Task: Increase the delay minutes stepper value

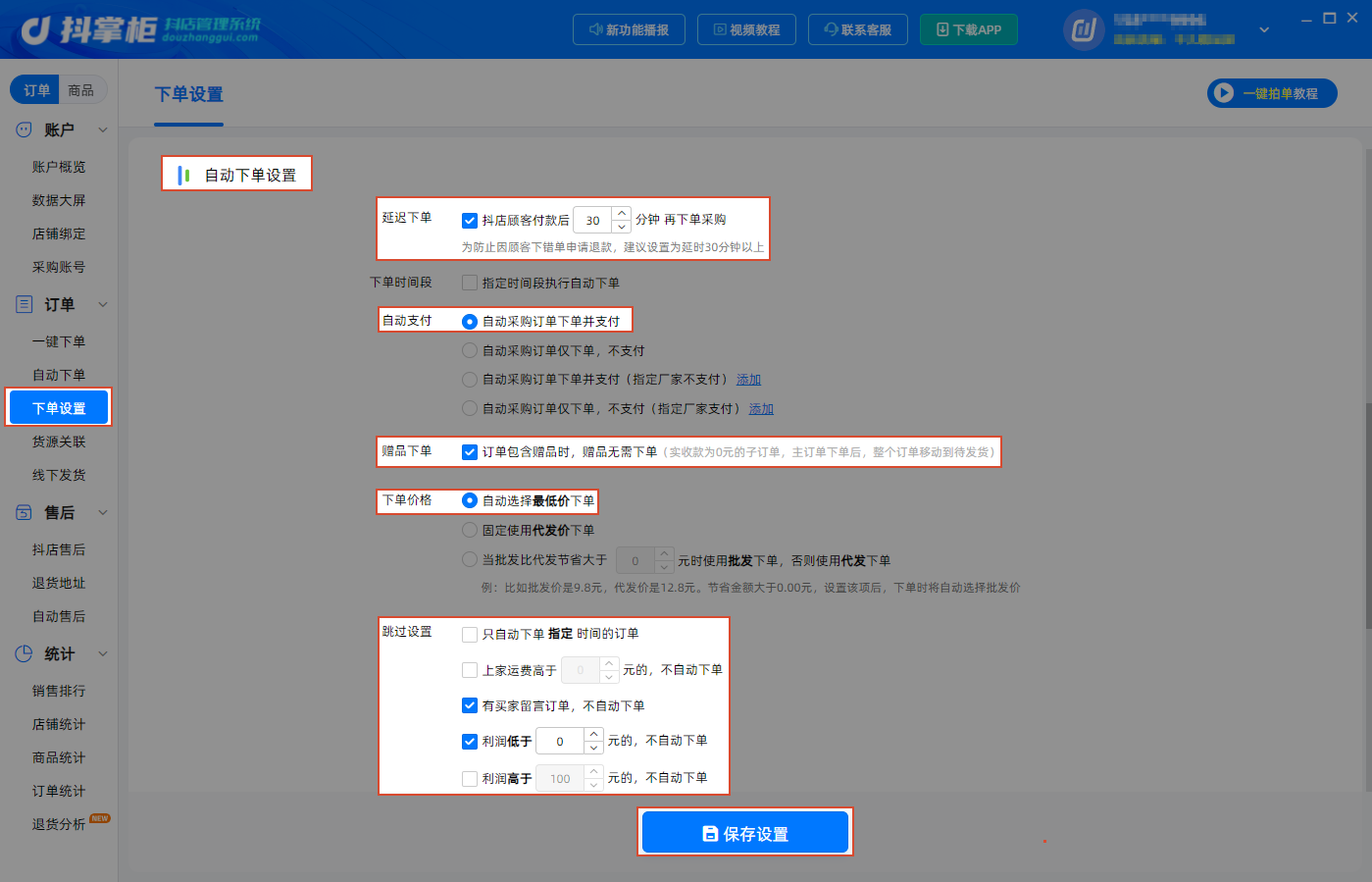Action: coord(622,213)
